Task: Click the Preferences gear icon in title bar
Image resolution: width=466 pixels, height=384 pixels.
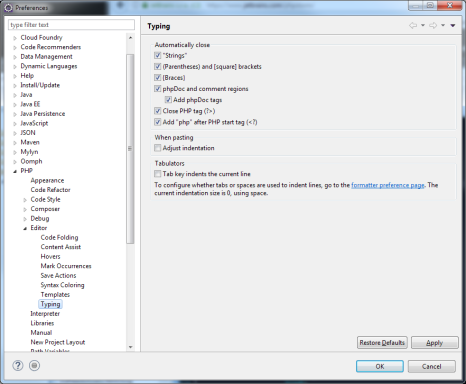Action: point(9,7)
